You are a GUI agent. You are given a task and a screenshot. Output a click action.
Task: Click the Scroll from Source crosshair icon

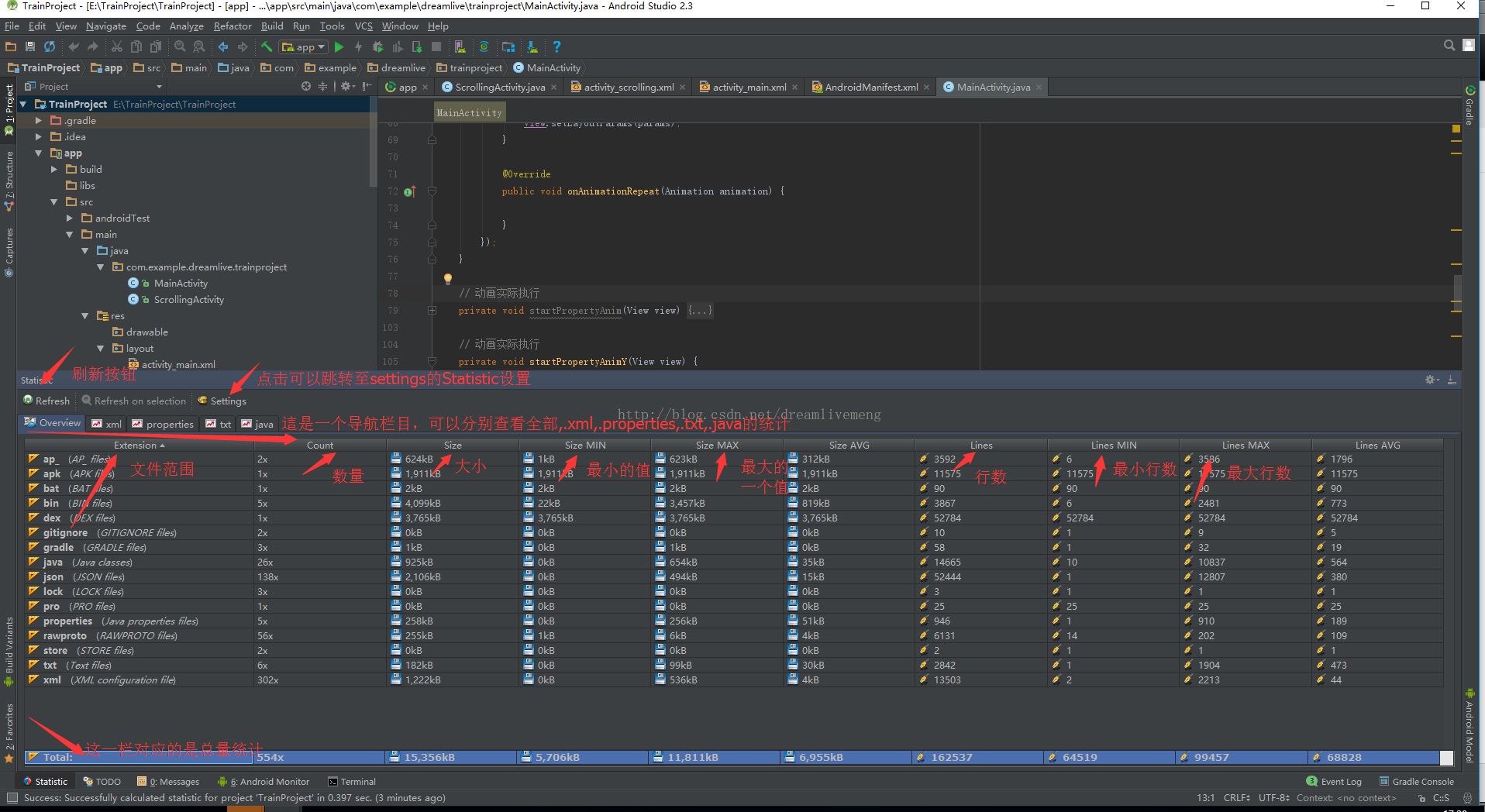[x=306, y=87]
